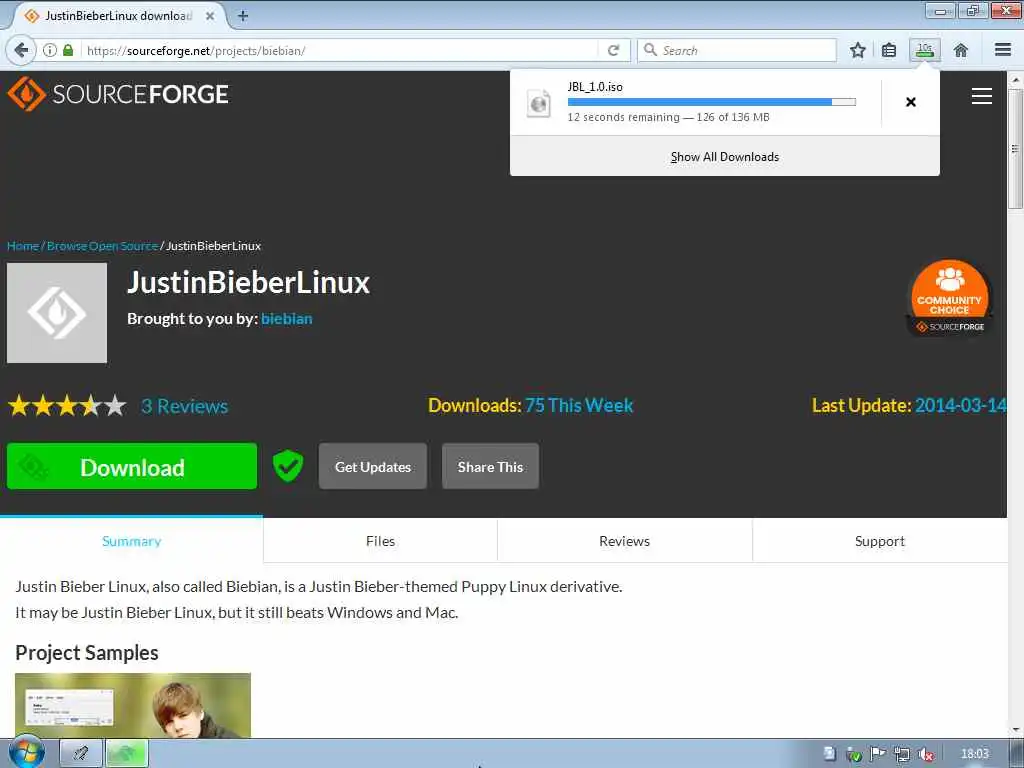Viewport: 1024px width, 768px height.
Task: Click the JBL_1.0.iso file icon
Action: [x=539, y=103]
